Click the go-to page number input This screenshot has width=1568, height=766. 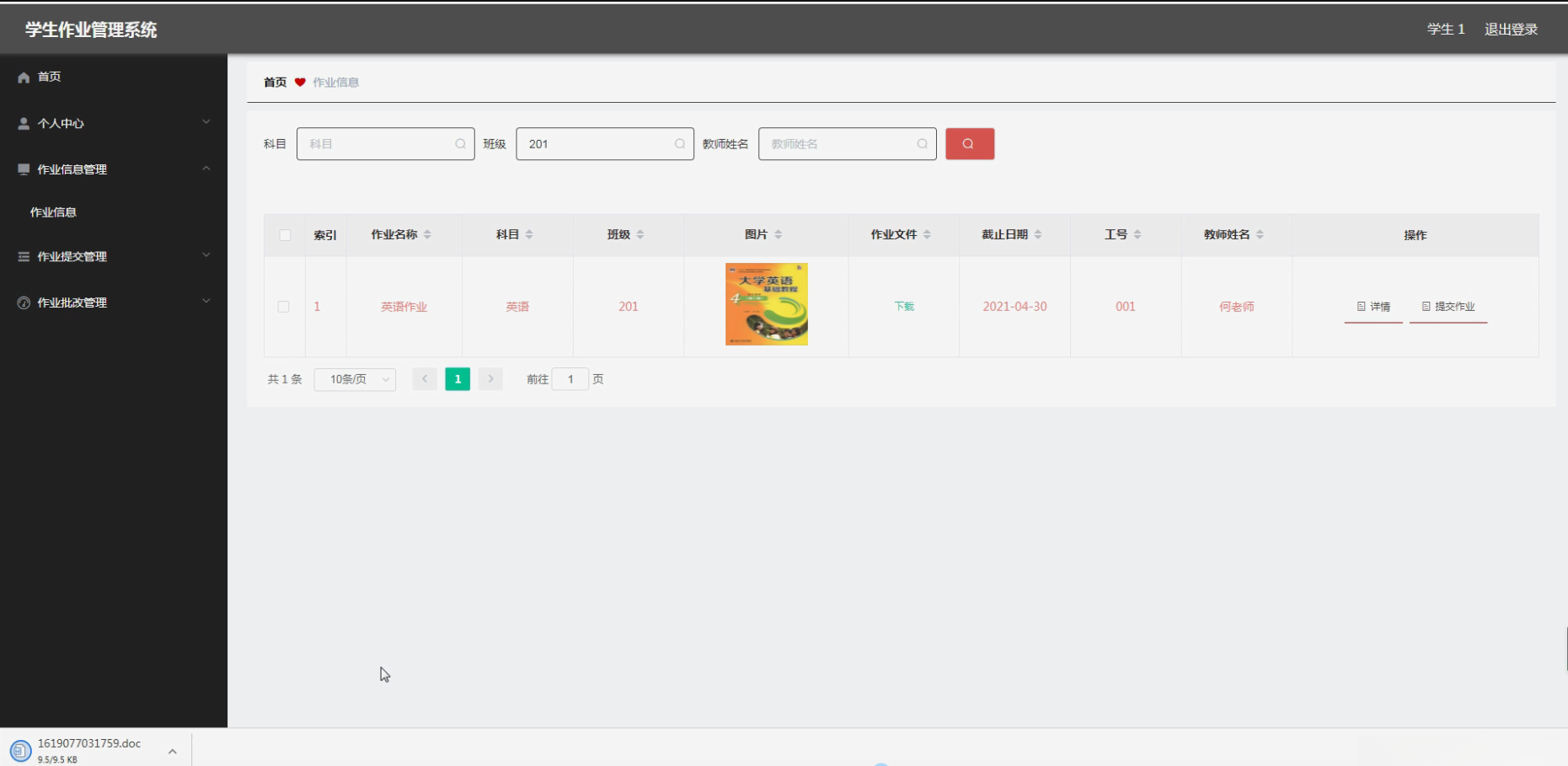pos(570,379)
